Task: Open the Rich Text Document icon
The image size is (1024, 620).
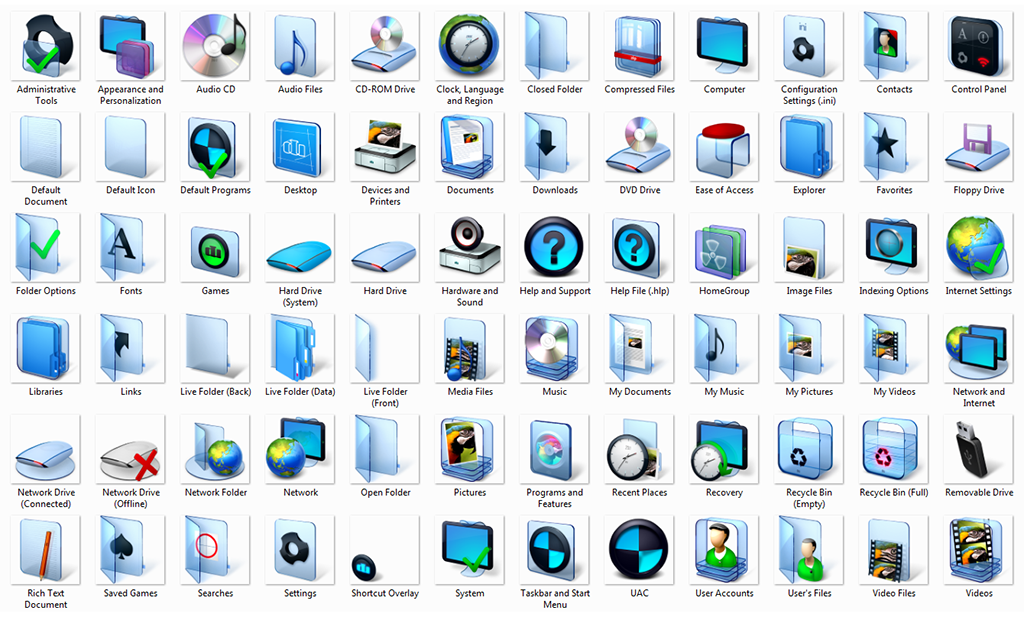Action: click(46, 552)
